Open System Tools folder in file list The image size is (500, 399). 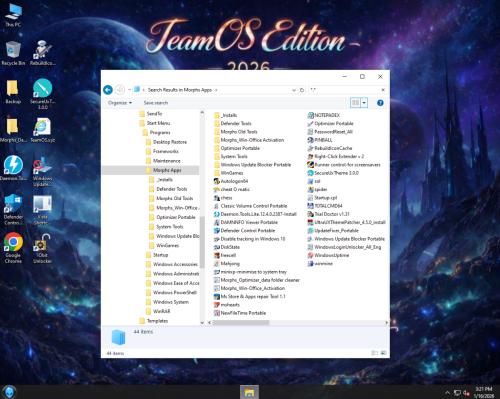click(x=231, y=156)
